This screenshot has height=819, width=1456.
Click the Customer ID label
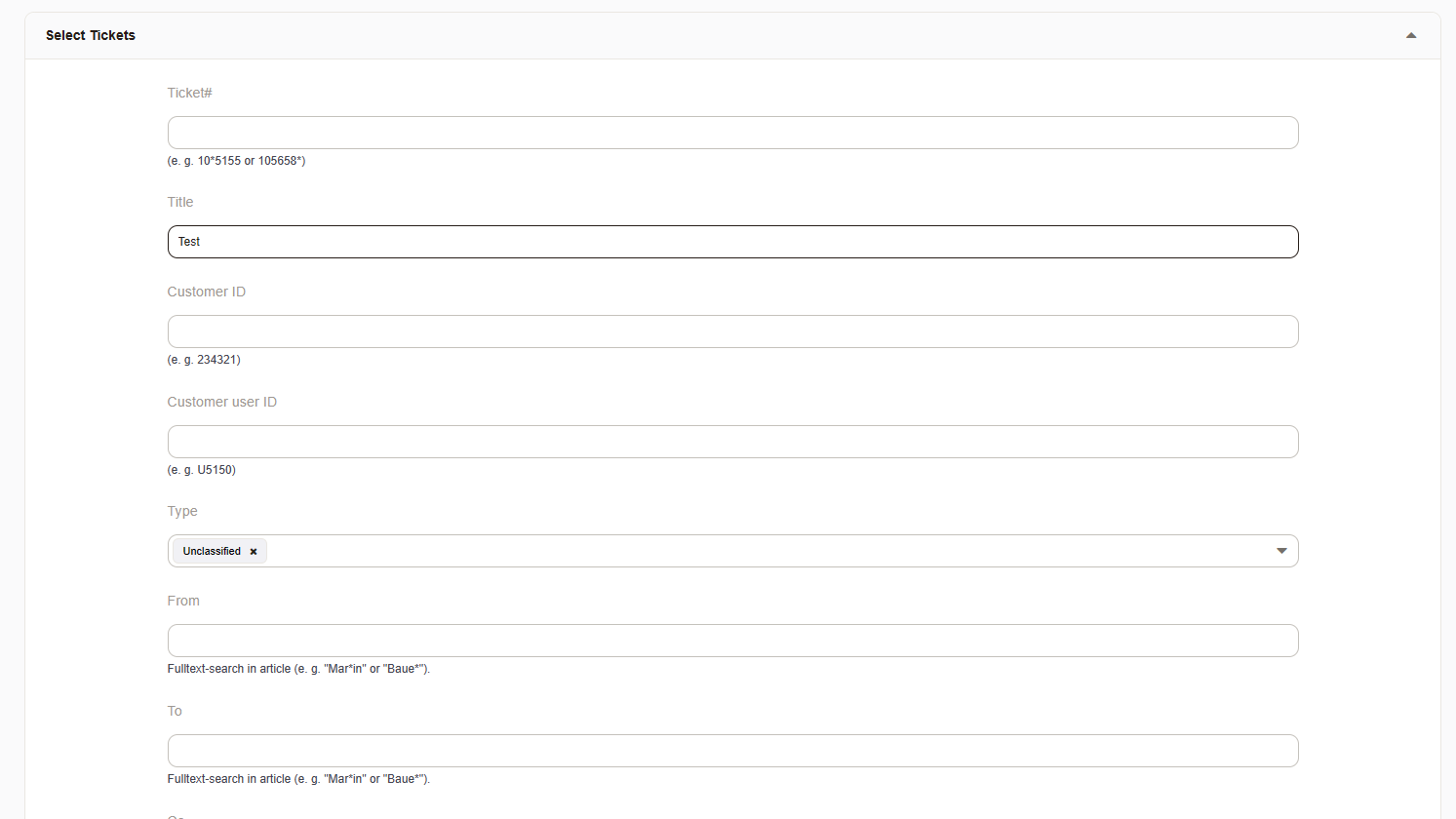(206, 292)
